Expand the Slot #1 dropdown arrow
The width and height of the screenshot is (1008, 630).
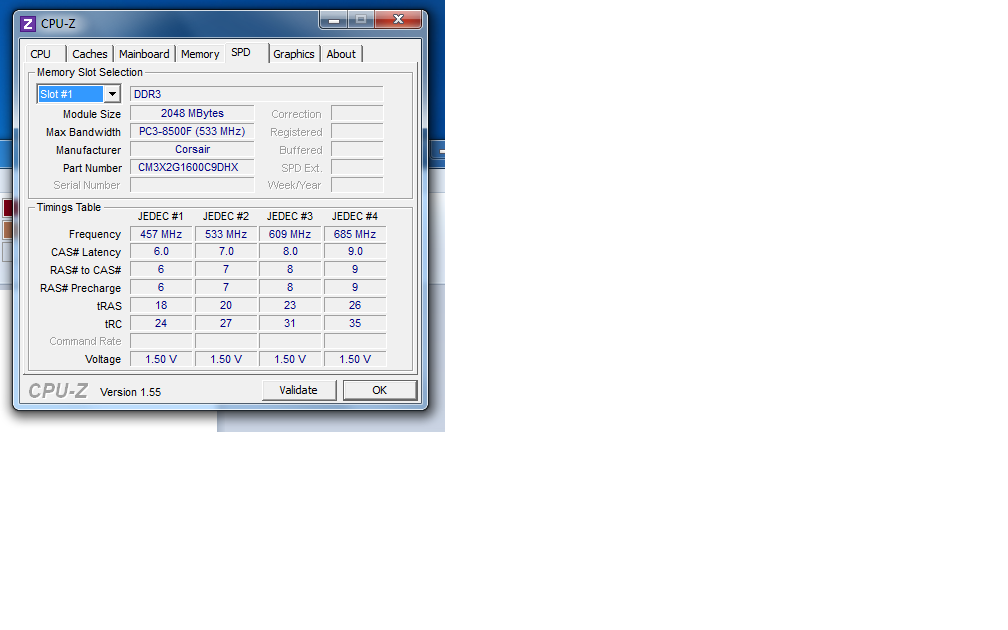pyautogui.click(x=112, y=94)
